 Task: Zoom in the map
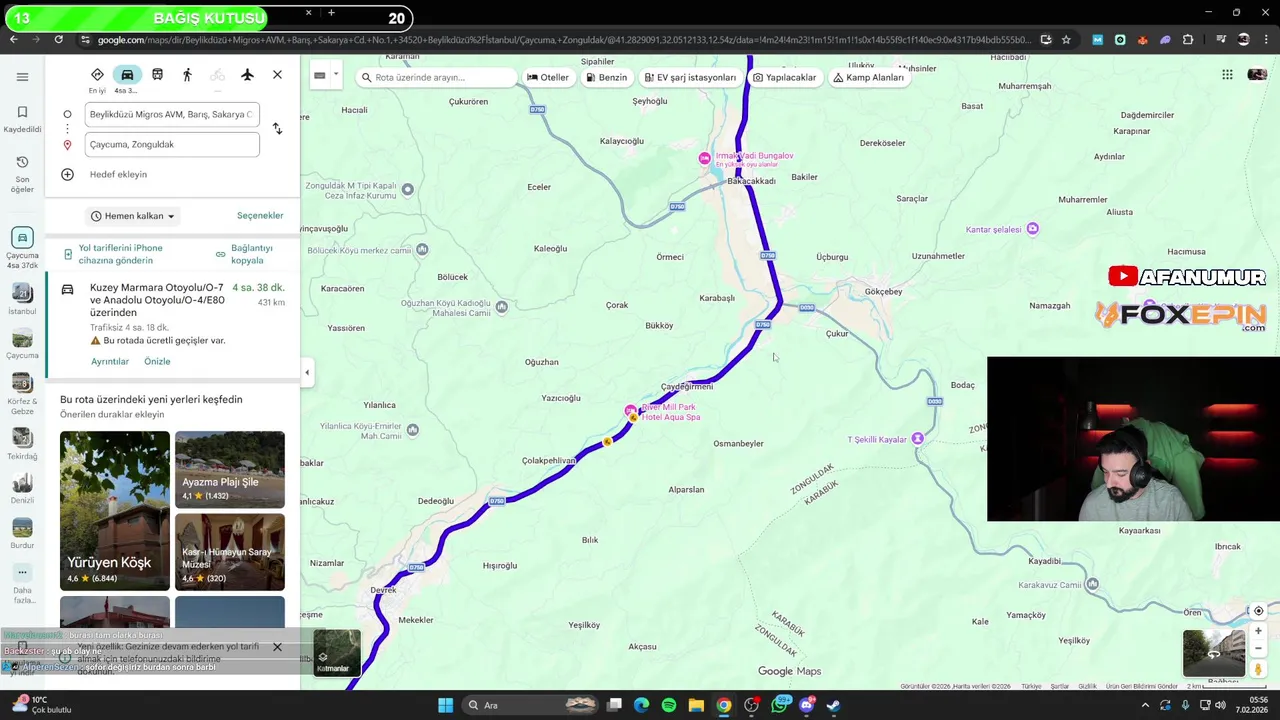tap(1259, 631)
